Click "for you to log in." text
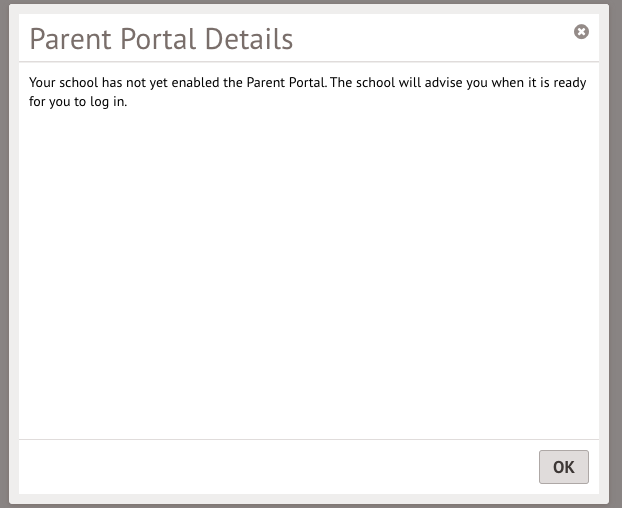Viewport: 622px width, 508px height. coord(79,102)
